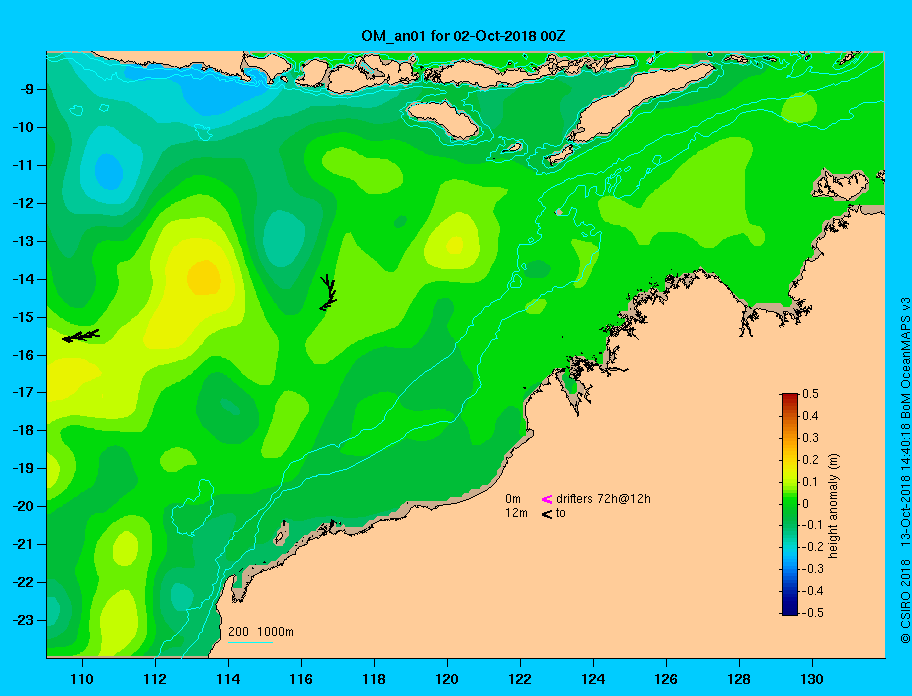Click latitude axis label -15
The image size is (912, 696).
click(x=24, y=317)
